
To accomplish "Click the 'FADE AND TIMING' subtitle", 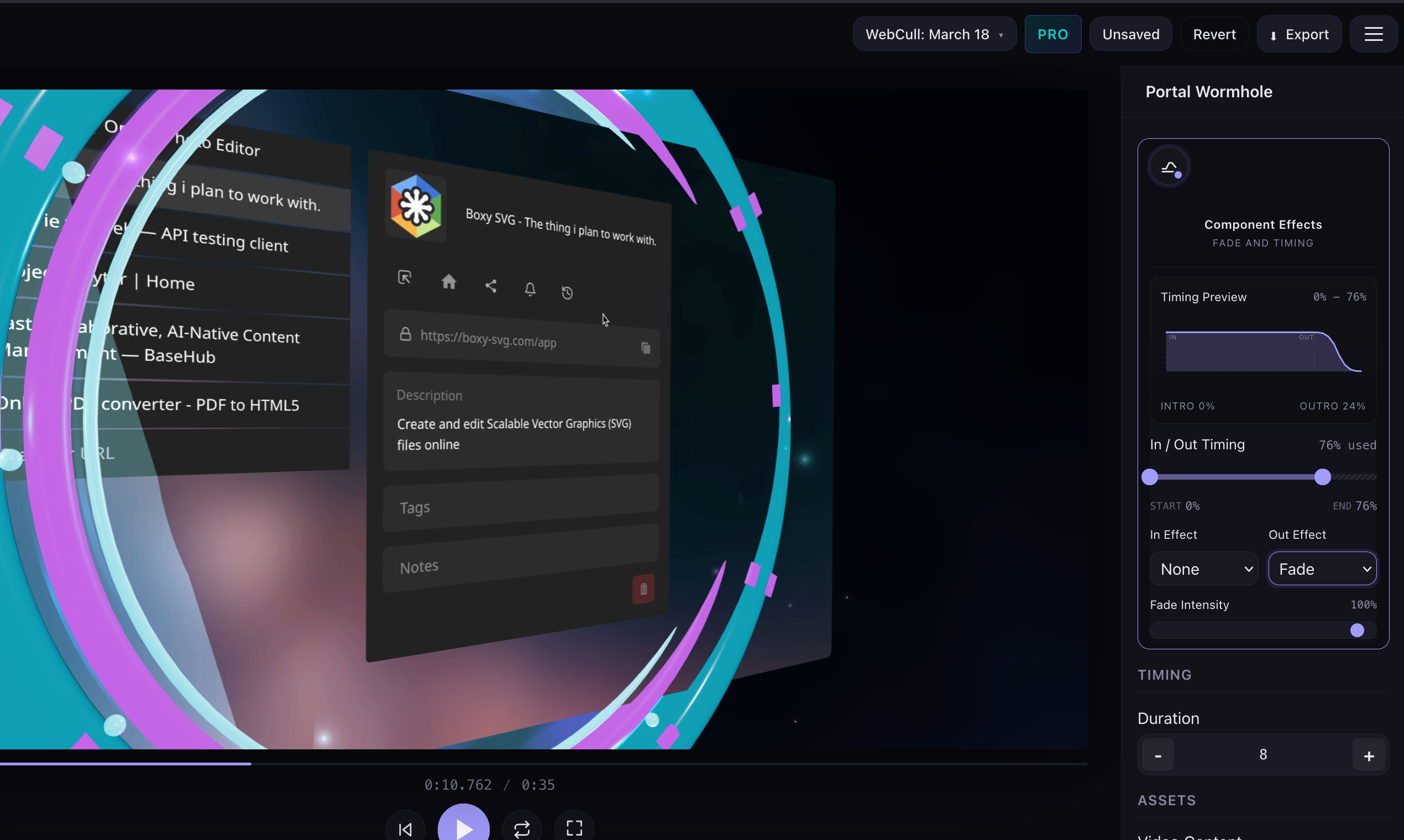I will (x=1262, y=243).
